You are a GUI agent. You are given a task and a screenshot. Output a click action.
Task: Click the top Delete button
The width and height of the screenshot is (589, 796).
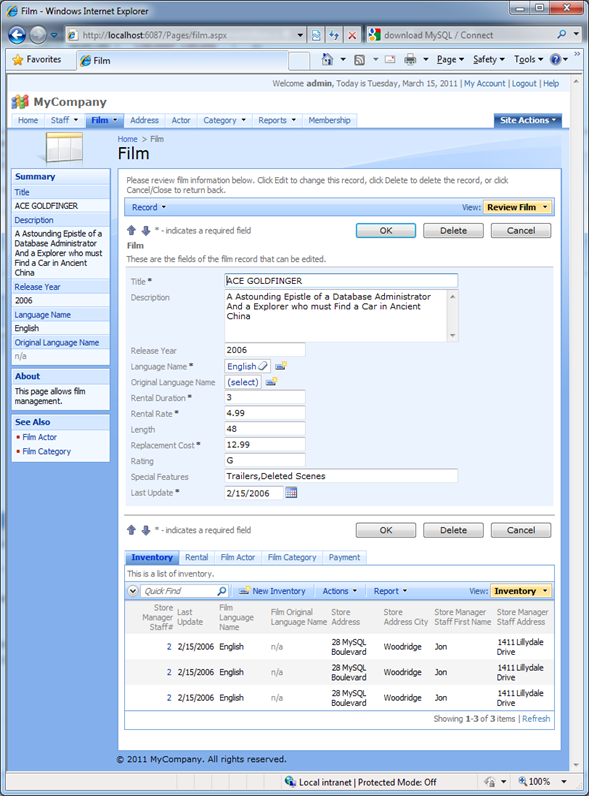pyautogui.click(x=453, y=230)
